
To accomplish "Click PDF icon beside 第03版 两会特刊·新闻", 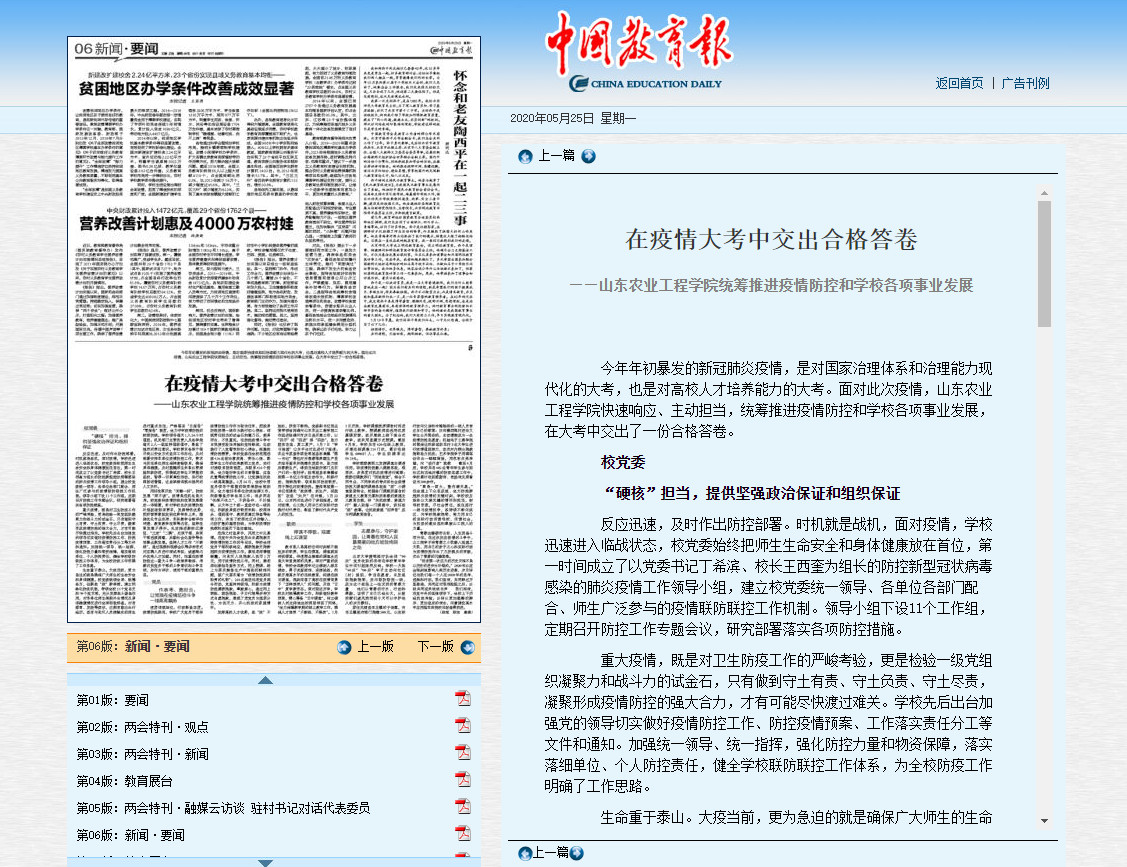I will [462, 752].
